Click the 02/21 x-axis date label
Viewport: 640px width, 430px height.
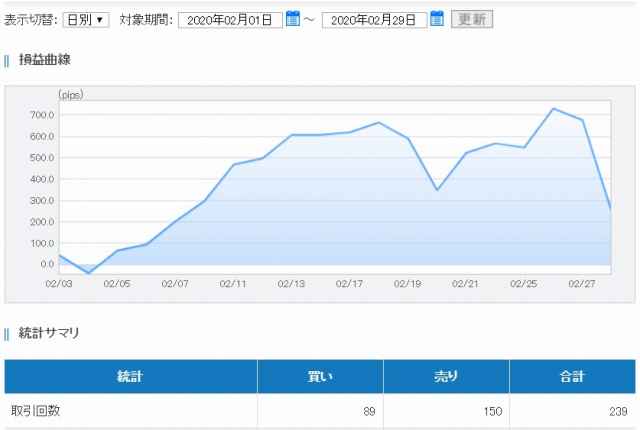[x=465, y=284]
